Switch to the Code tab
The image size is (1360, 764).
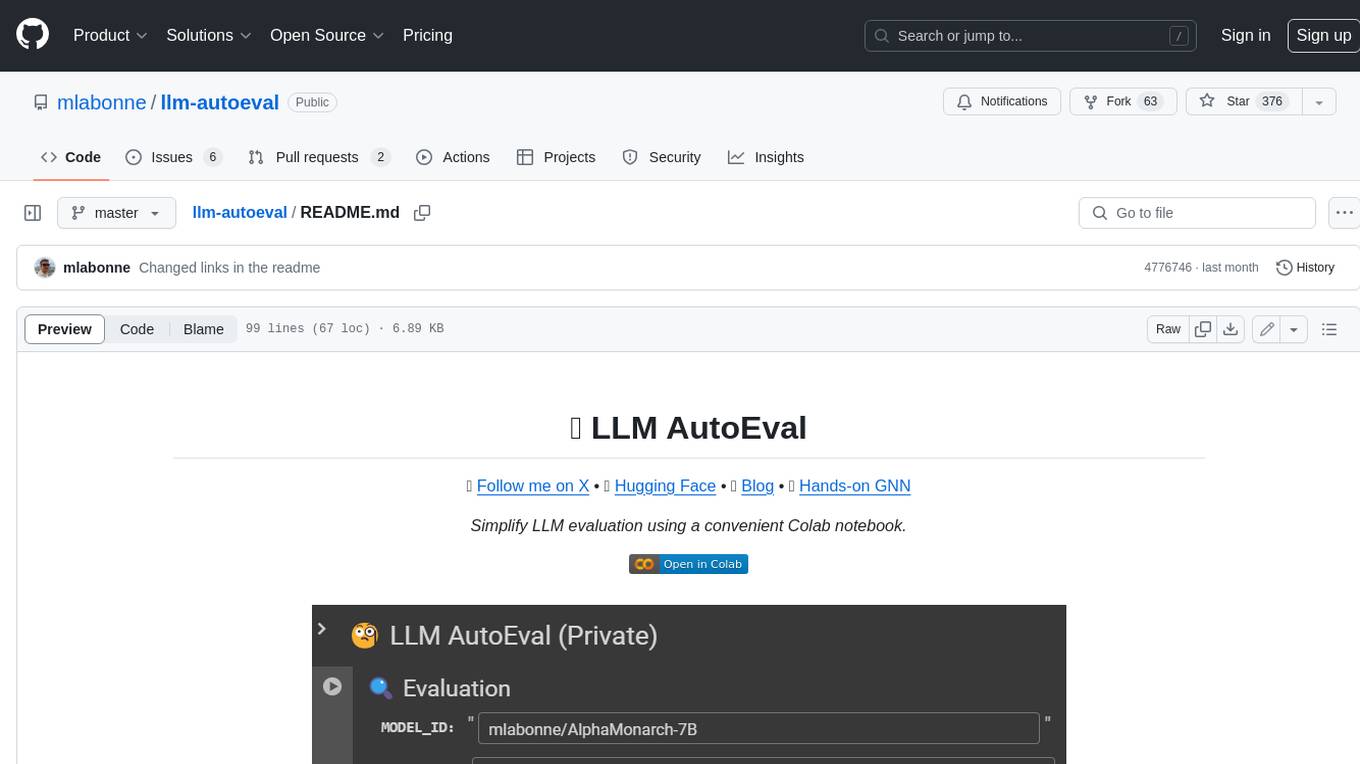pyautogui.click(x=71, y=157)
